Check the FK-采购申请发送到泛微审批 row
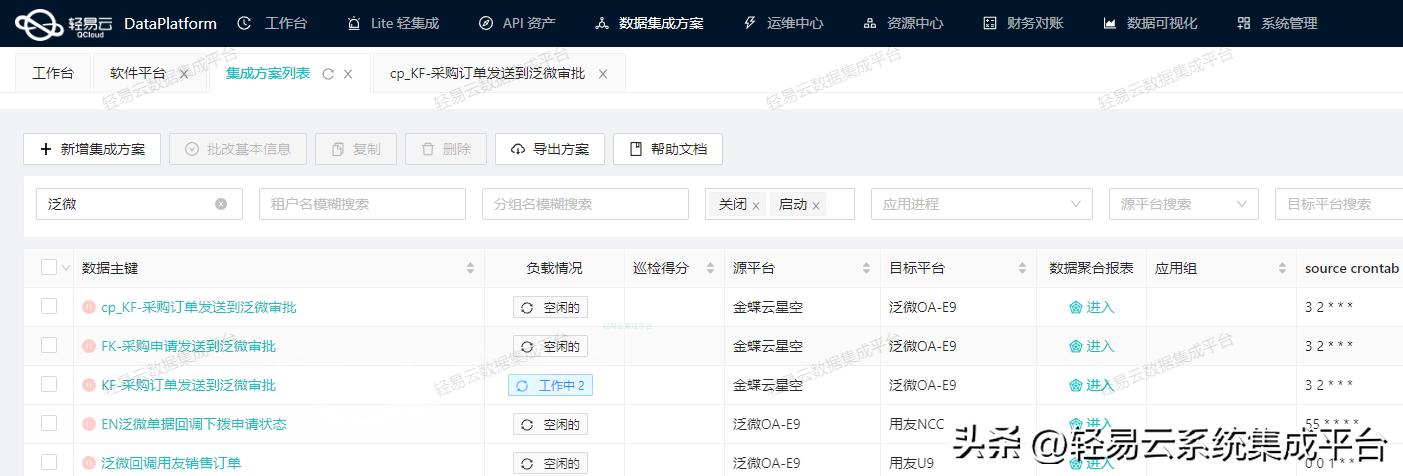 (x=49, y=345)
